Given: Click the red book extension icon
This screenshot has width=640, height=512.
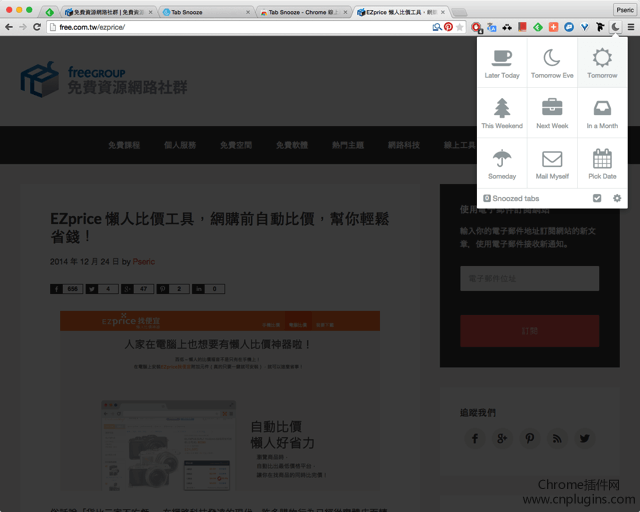Looking at the screenshot, I should (x=522, y=27).
